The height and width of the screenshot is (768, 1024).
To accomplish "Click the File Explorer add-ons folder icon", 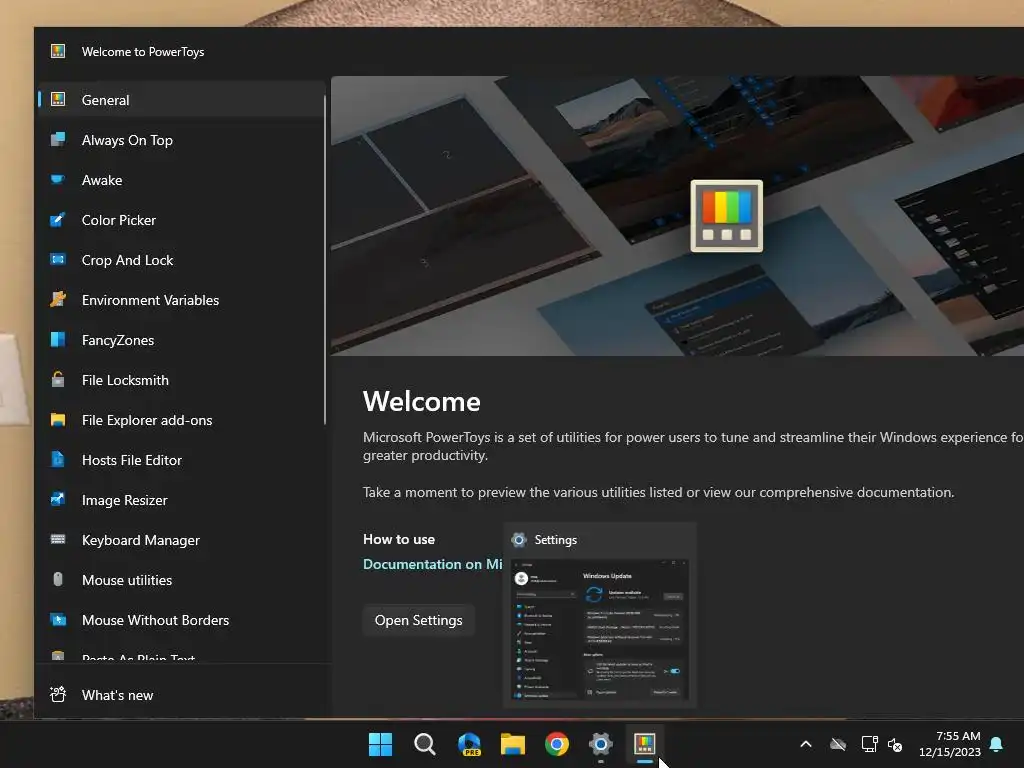I will coord(58,419).
